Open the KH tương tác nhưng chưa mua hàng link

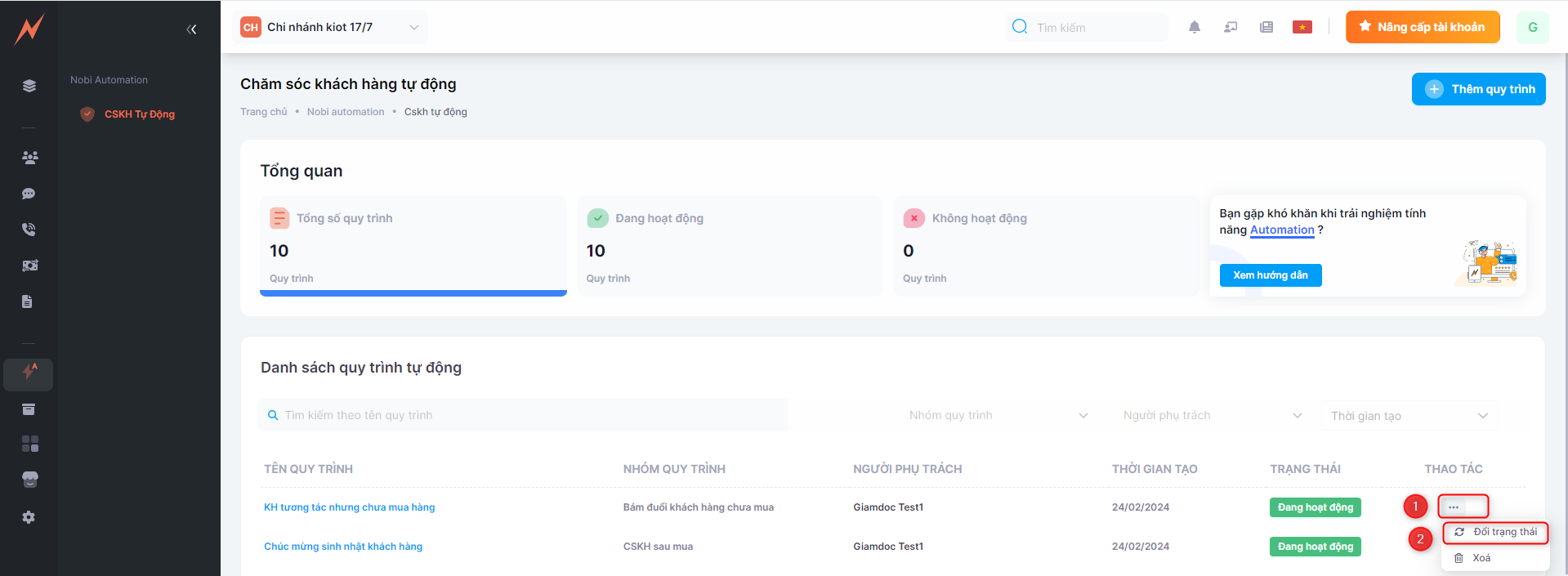(x=349, y=507)
